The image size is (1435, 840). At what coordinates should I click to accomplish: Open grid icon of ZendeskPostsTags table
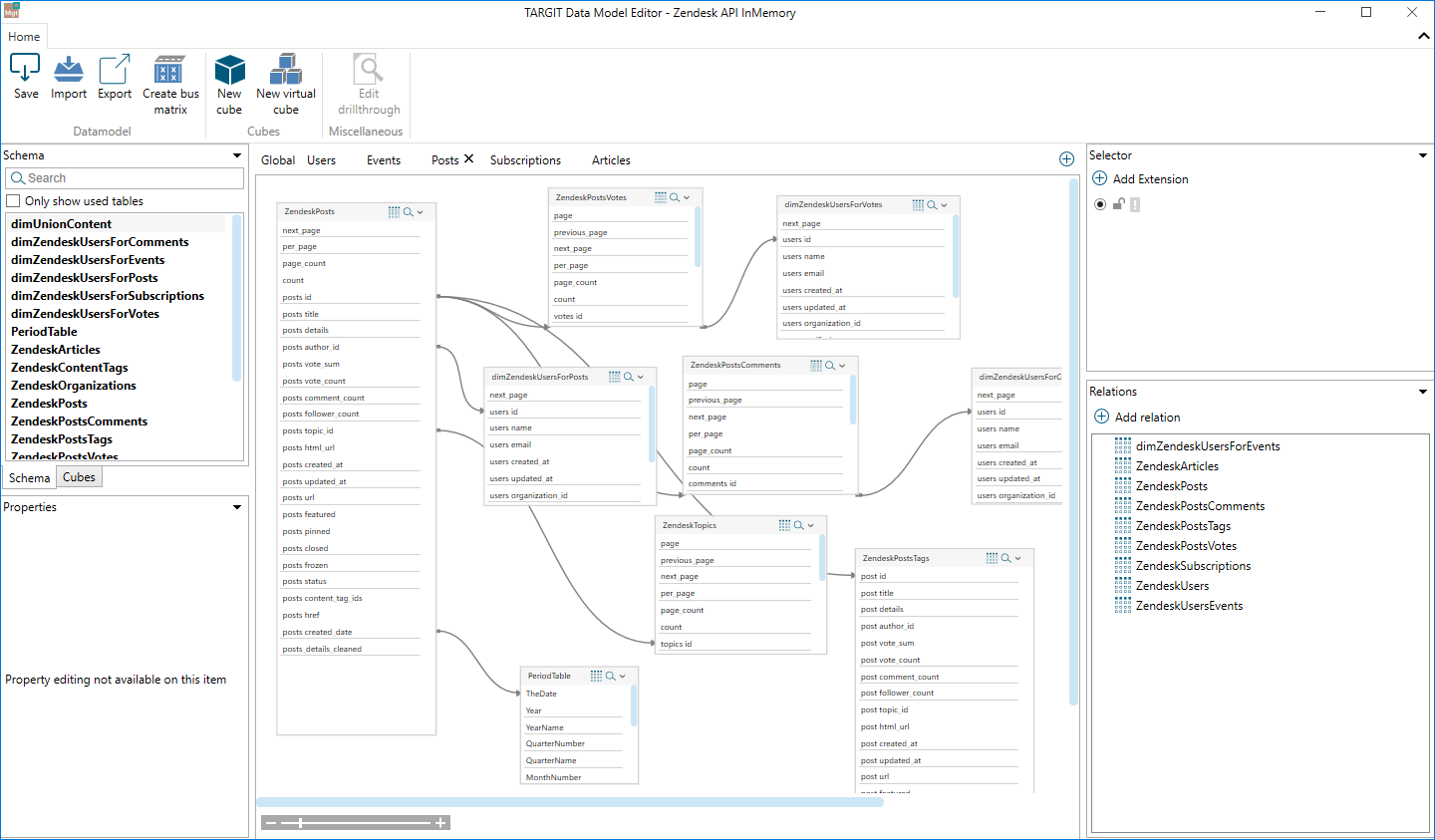click(993, 558)
